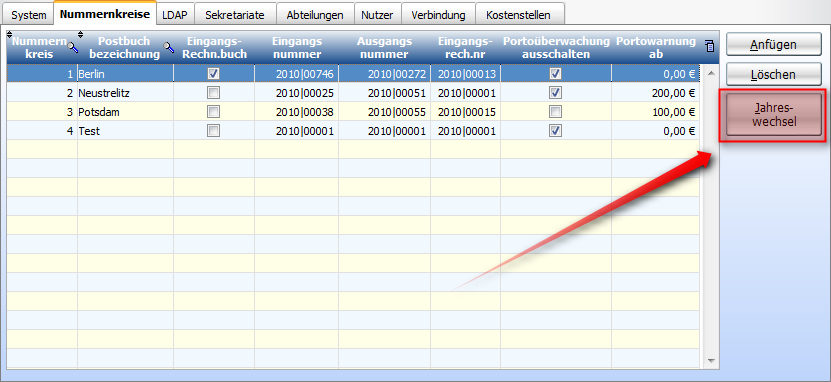This screenshot has width=831, height=382.
Task: Uncheck Portoüberwachung ausschalten for Neustrelitz
Action: pos(555,93)
